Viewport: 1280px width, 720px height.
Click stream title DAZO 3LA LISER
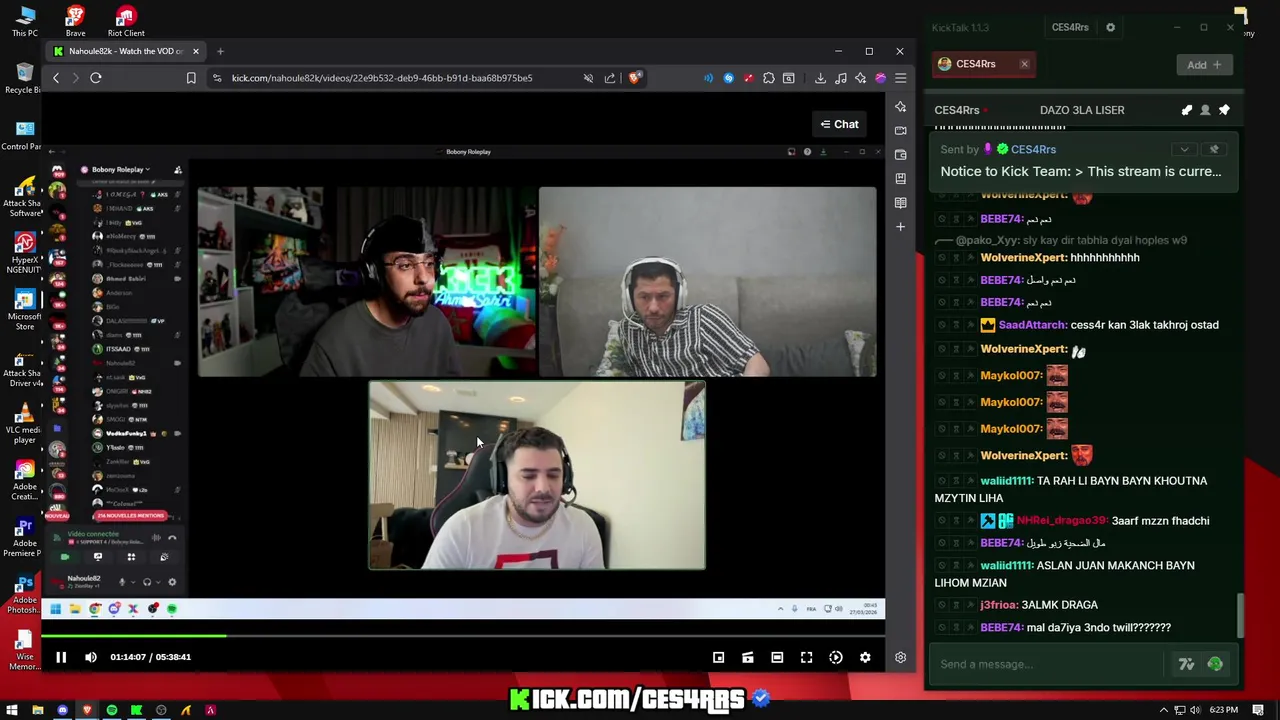click(x=1082, y=110)
